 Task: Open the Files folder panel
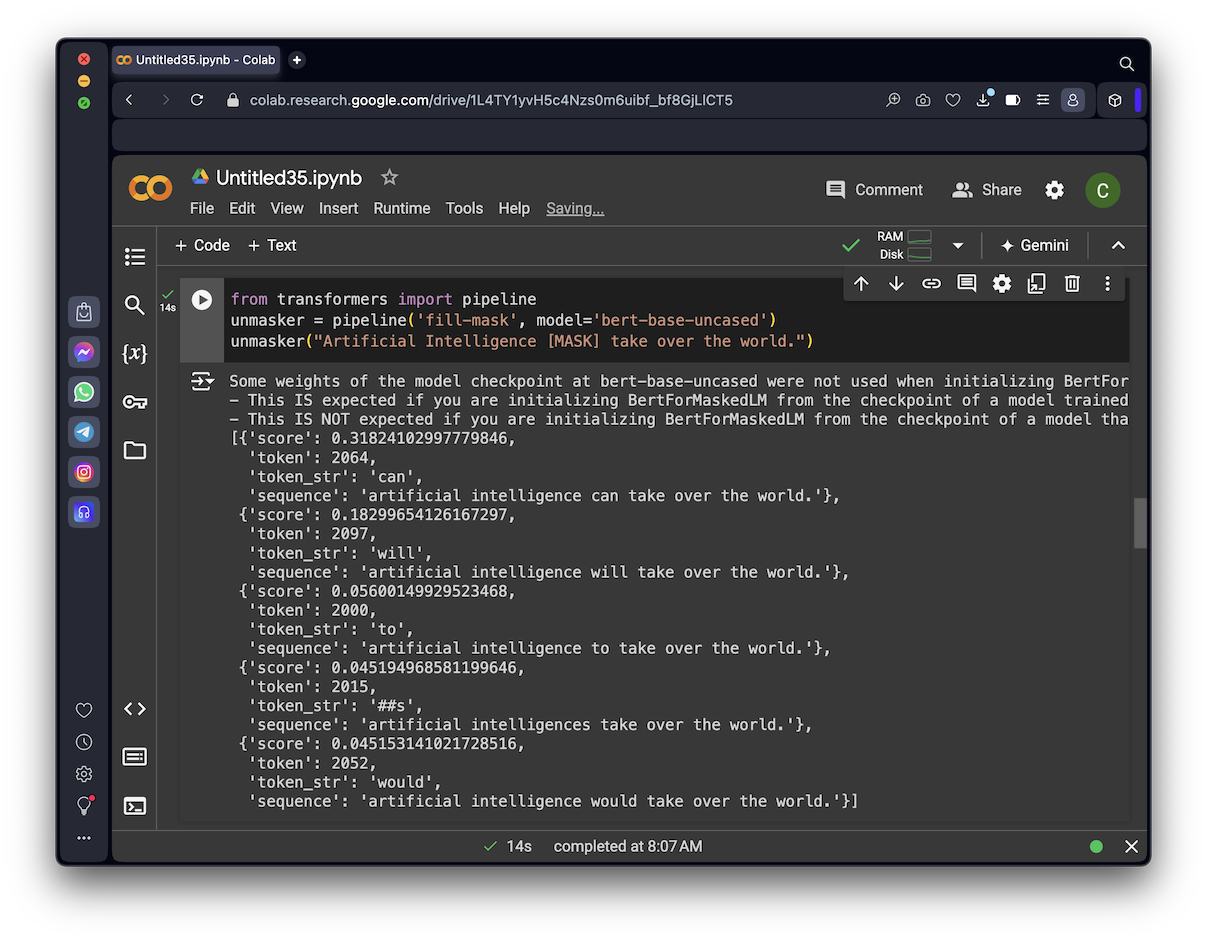[x=135, y=450]
